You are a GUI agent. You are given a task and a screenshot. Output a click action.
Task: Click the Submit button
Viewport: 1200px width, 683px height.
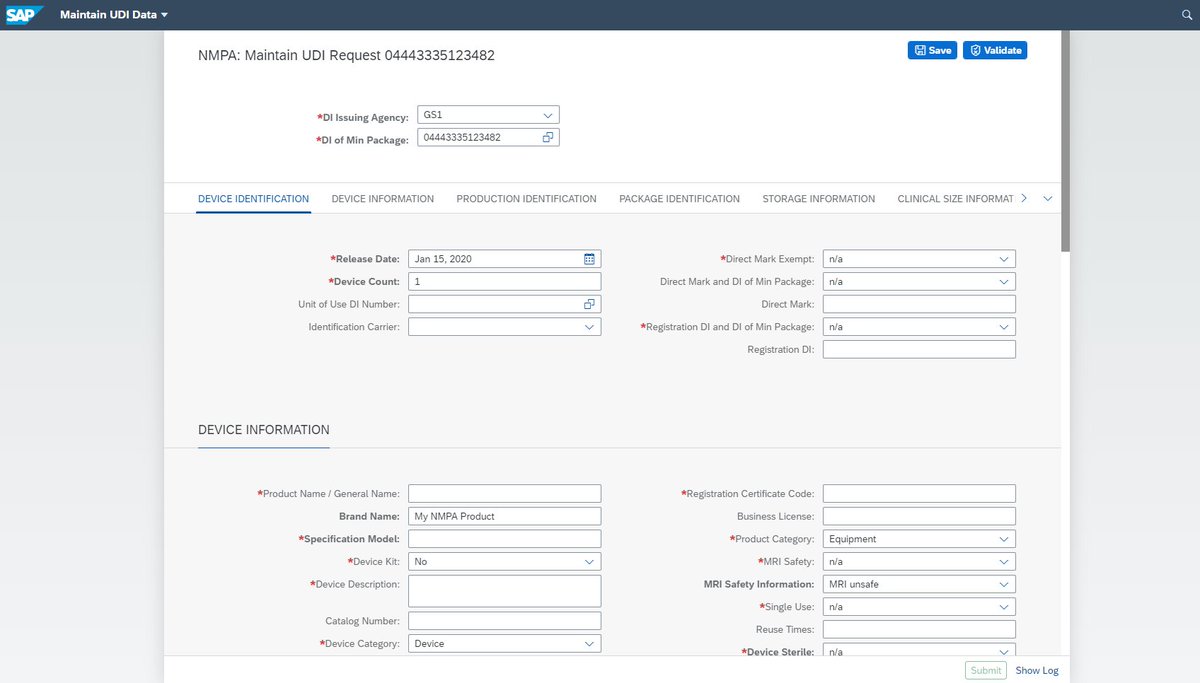pos(986,671)
